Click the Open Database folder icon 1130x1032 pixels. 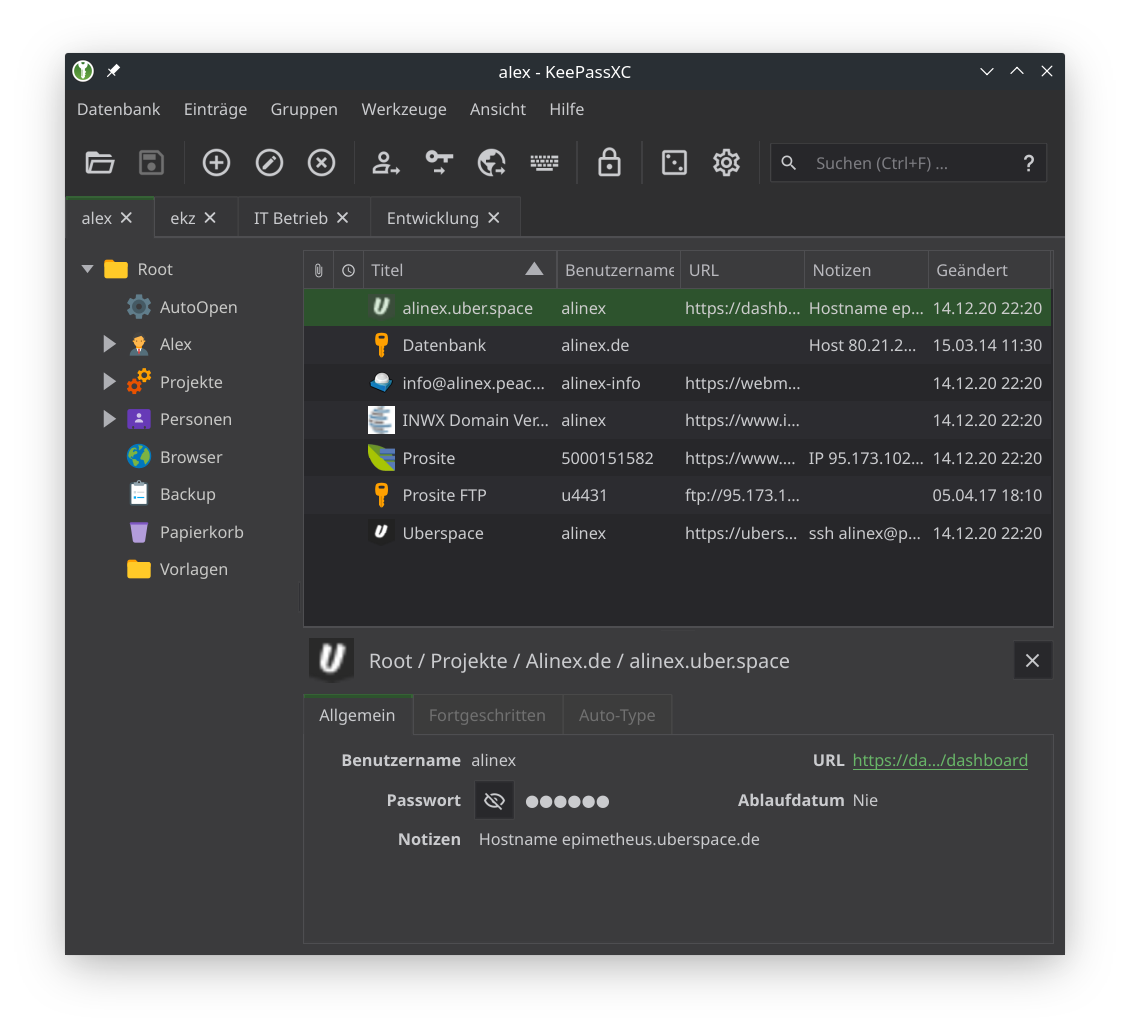tap(100, 163)
